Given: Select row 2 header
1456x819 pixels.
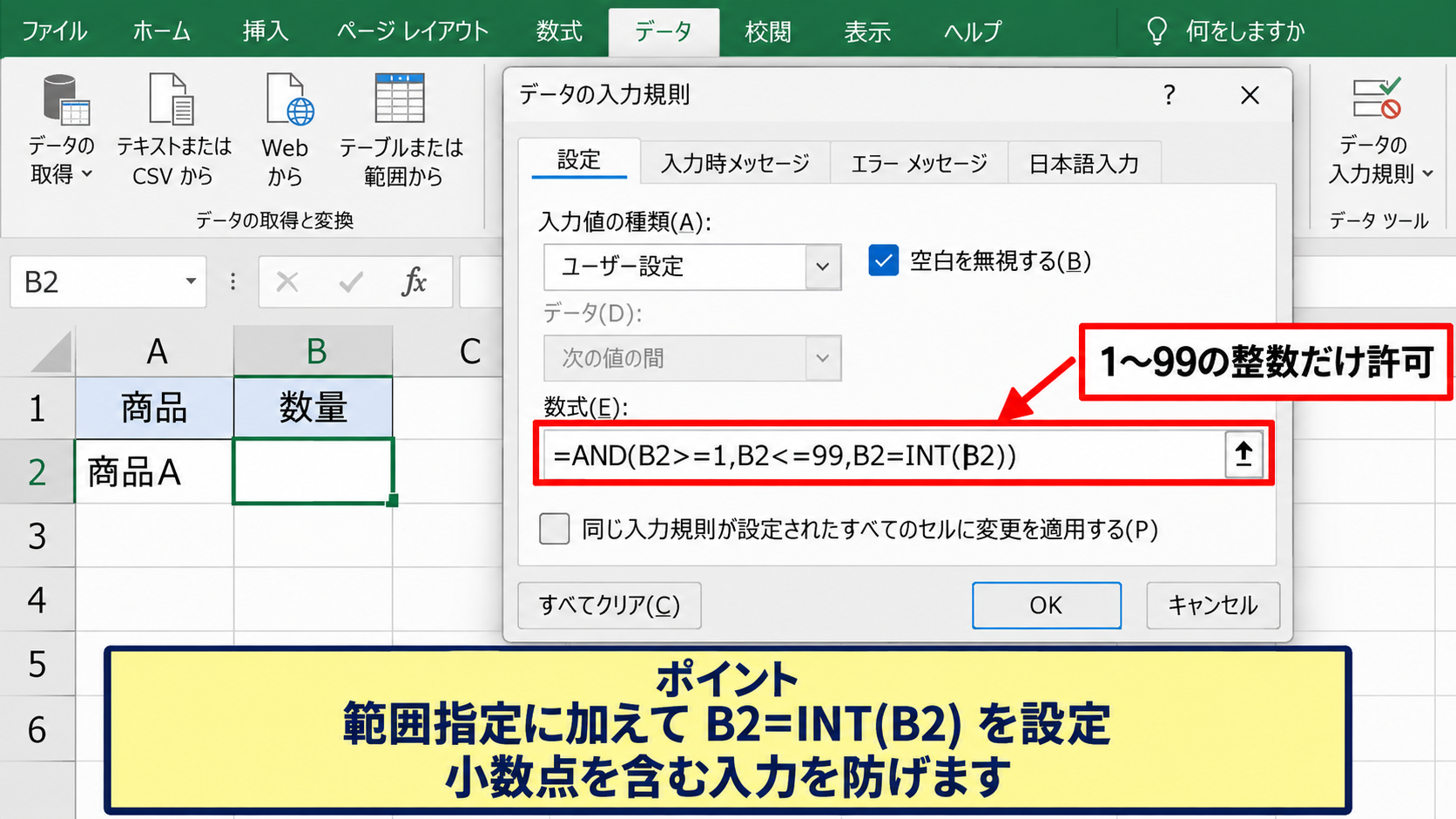Looking at the screenshot, I should tap(37, 471).
